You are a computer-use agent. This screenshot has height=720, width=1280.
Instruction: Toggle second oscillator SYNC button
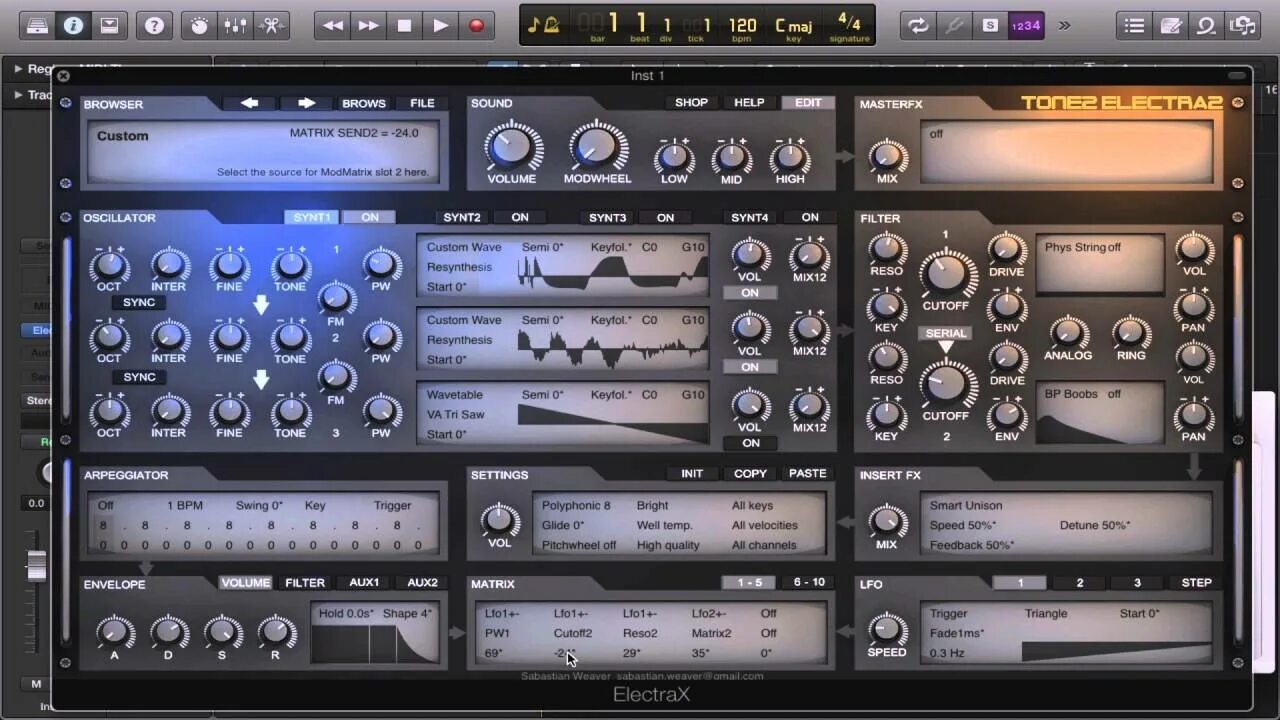pyautogui.click(x=139, y=377)
